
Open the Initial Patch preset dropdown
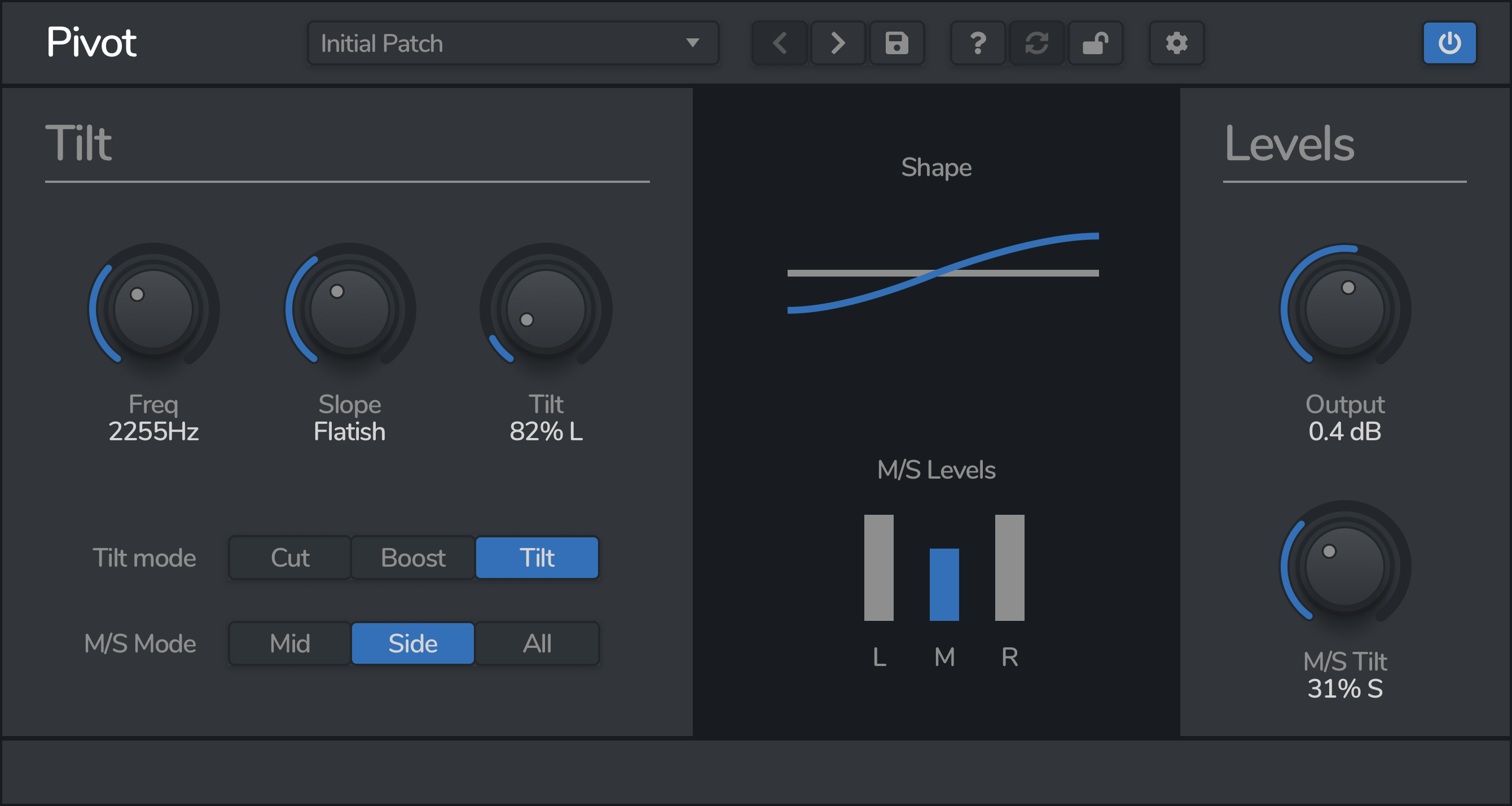(513, 43)
